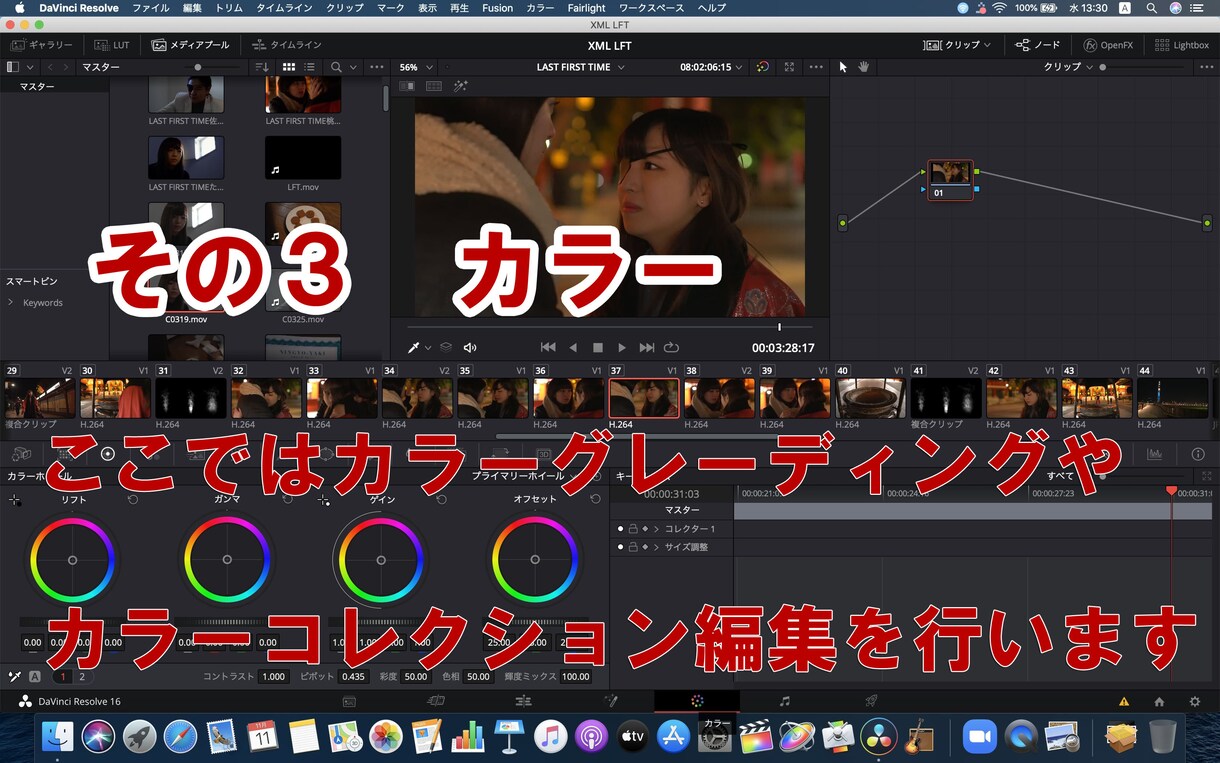Open the ギャラリー gallery panel

point(41,45)
